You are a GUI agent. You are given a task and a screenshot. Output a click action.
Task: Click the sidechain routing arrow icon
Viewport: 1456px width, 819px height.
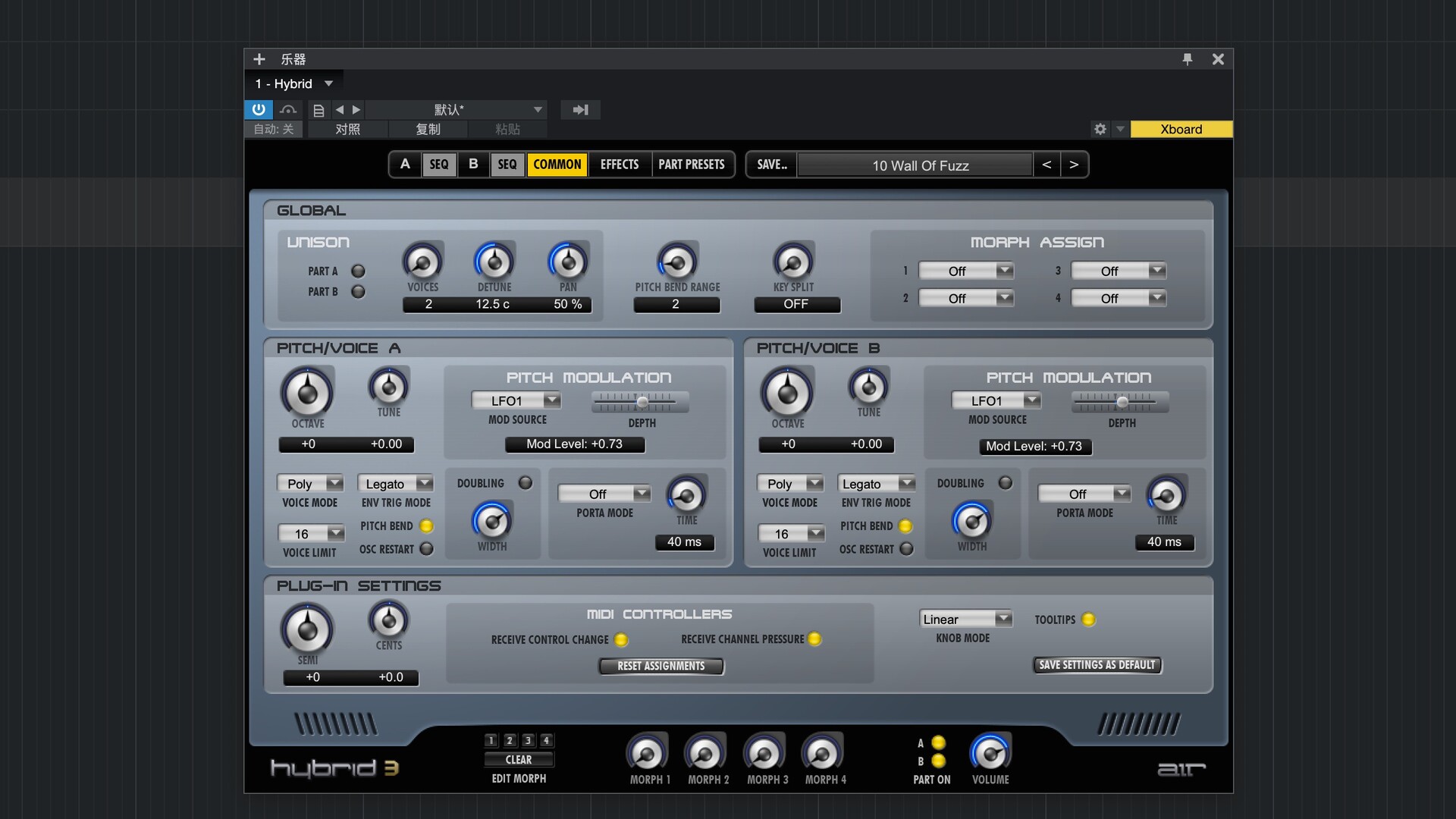580,110
